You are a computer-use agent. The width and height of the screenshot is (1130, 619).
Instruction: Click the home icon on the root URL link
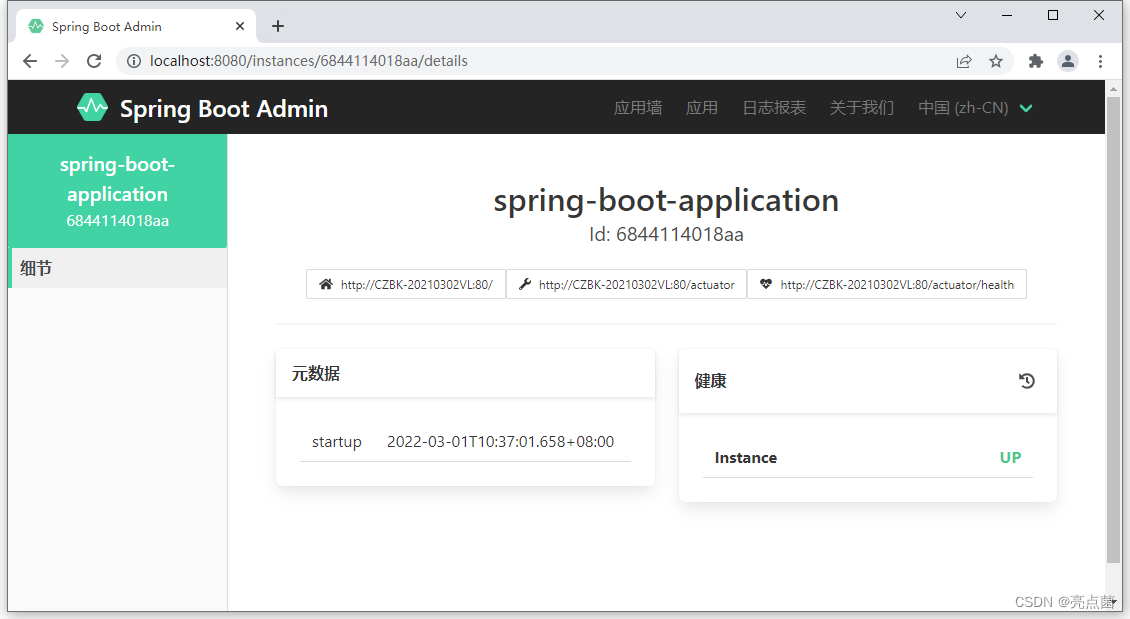coord(324,284)
